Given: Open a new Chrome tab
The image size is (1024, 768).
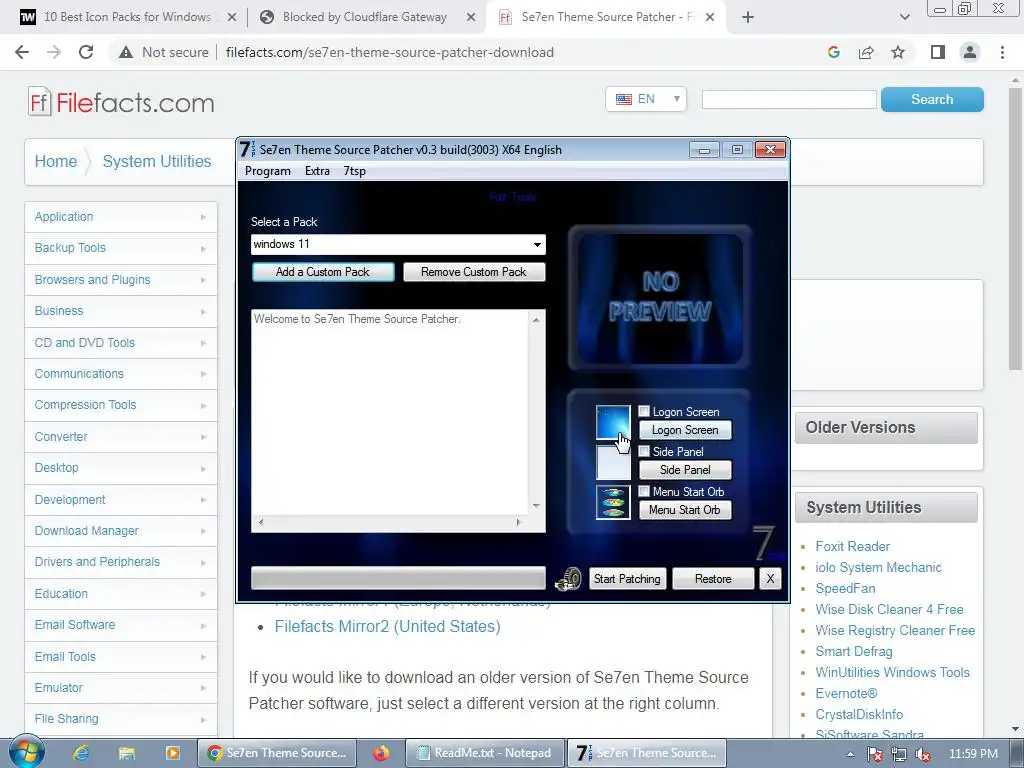Looking at the screenshot, I should coord(748,17).
